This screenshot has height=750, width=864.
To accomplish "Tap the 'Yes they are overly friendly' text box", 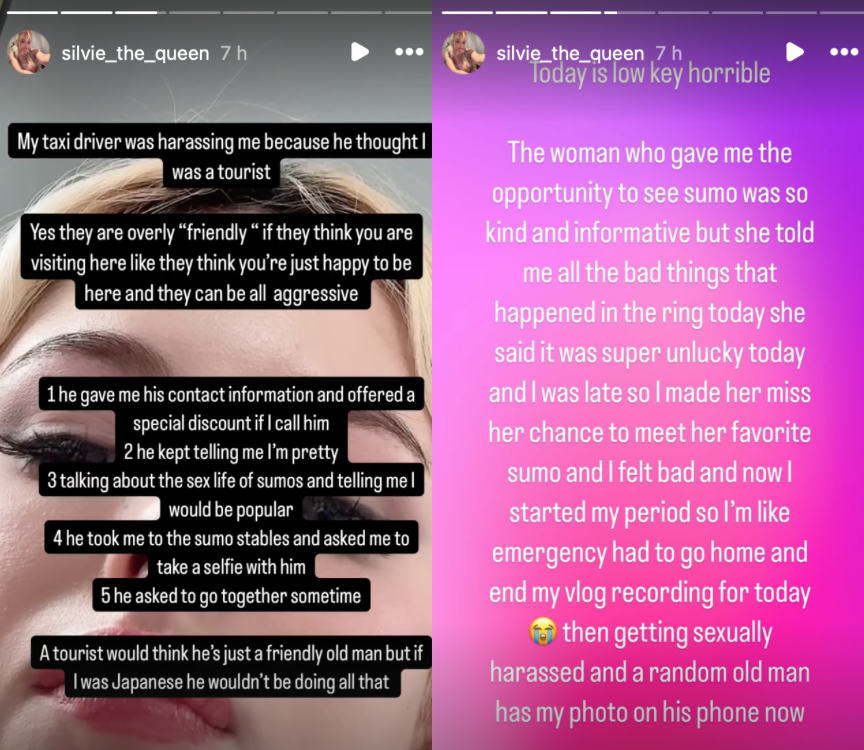I will click(x=222, y=262).
